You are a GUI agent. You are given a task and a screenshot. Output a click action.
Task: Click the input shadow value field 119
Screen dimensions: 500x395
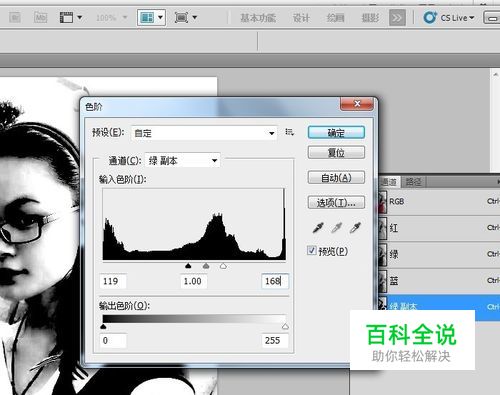click(113, 281)
